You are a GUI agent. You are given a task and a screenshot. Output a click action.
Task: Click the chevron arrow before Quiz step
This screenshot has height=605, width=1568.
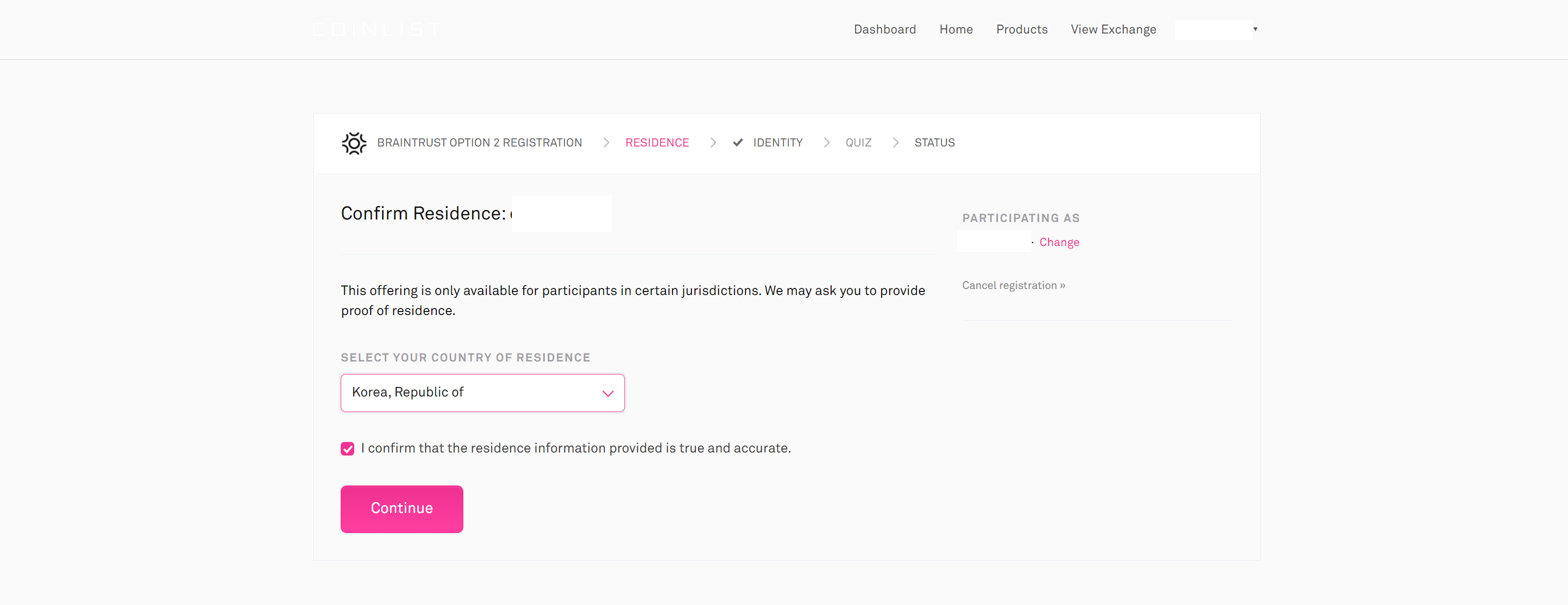(827, 143)
